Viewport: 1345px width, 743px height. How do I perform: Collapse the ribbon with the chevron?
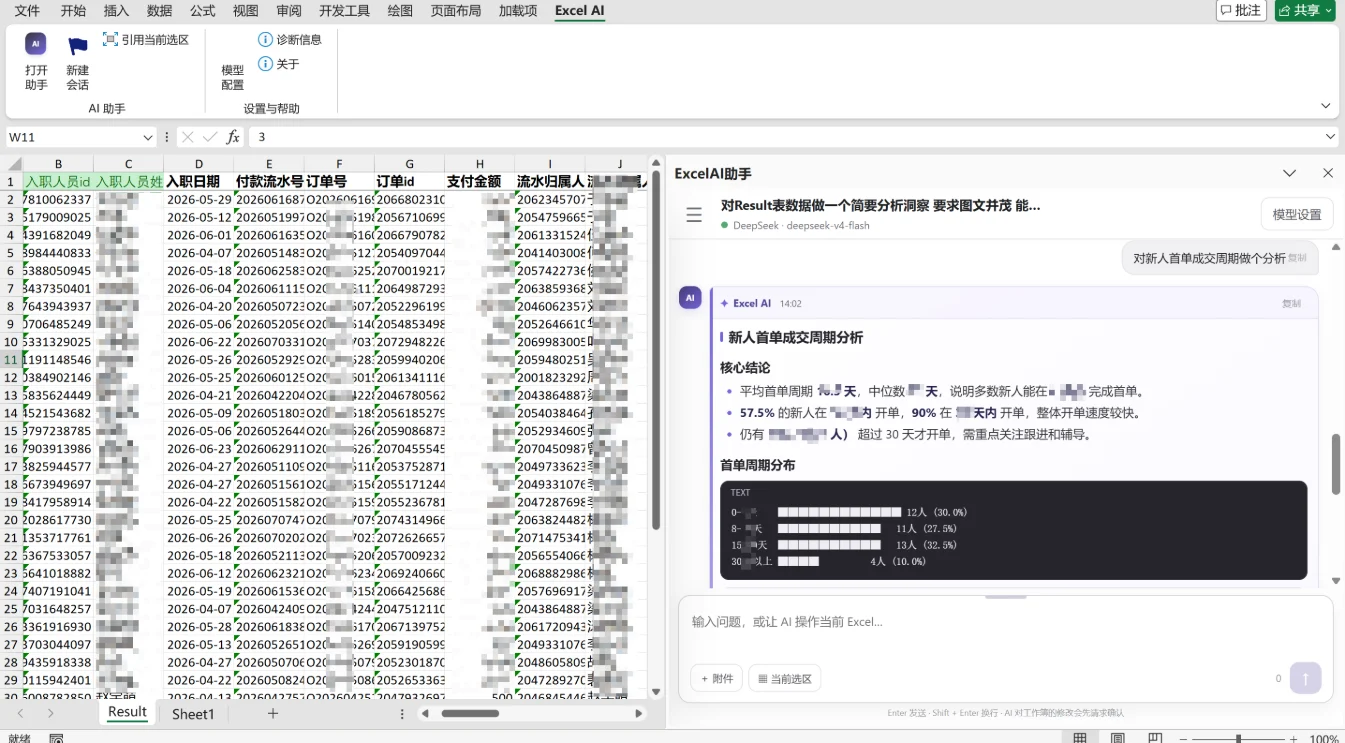pyautogui.click(x=1326, y=106)
